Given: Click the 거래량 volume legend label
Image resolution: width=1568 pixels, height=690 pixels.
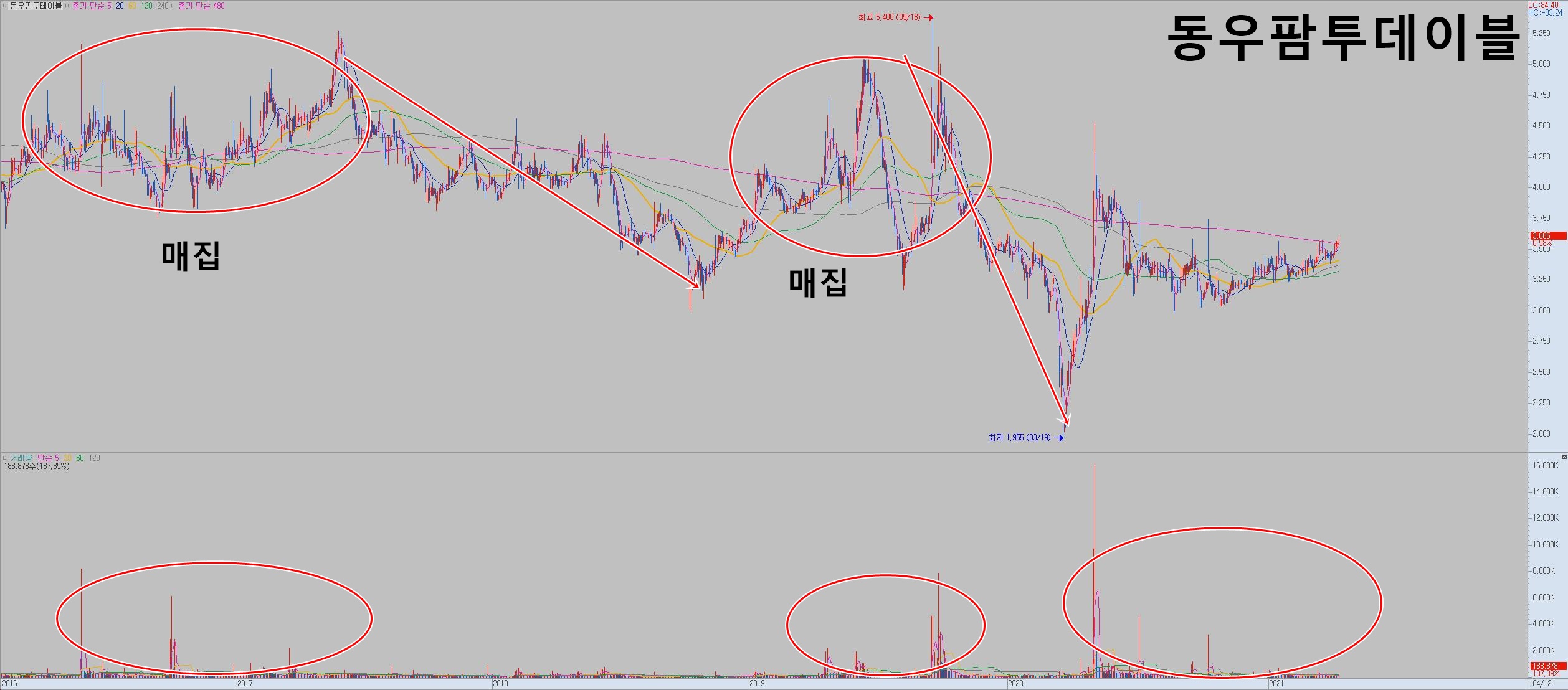Looking at the screenshot, I should tap(21, 458).
